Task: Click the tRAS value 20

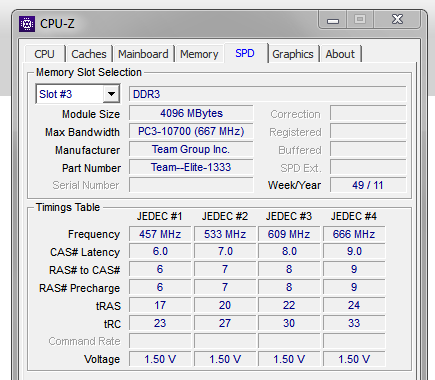Action: coord(225,305)
